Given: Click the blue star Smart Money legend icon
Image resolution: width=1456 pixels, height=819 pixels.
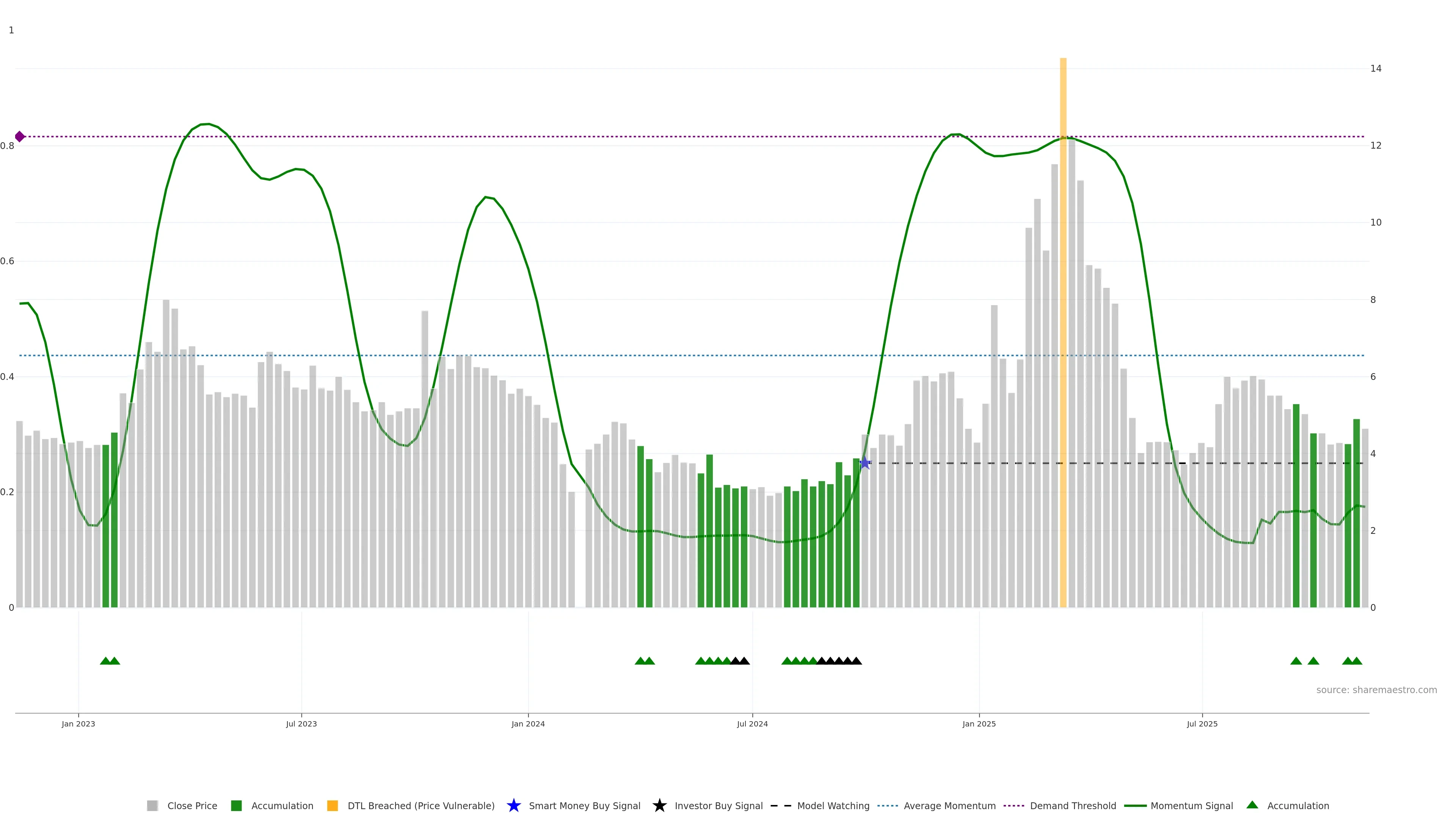Looking at the screenshot, I should click(x=513, y=805).
